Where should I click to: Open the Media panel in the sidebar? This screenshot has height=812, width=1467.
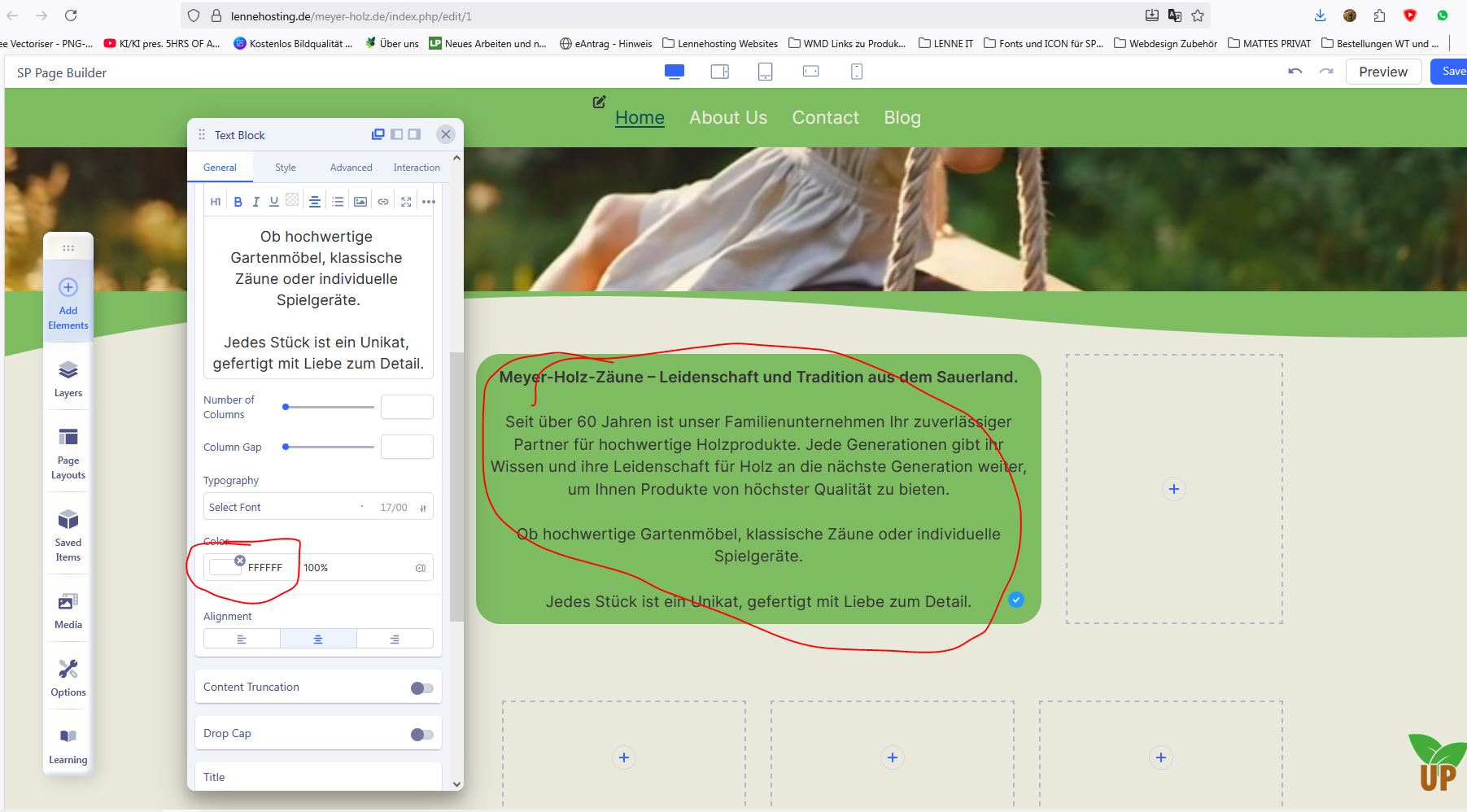click(x=68, y=611)
